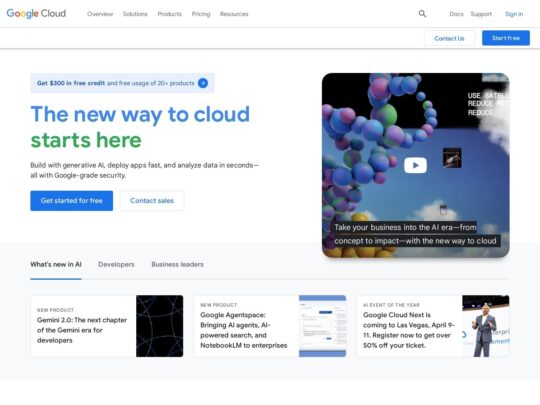Image resolution: width=540 pixels, height=405 pixels.
Task: Open the Support link
Action: click(x=481, y=14)
